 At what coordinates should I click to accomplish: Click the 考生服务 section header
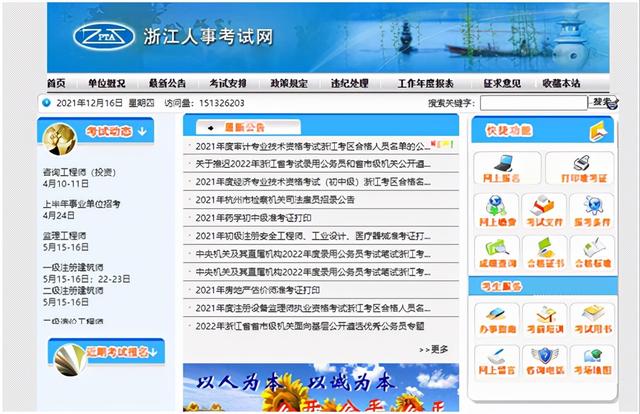tap(543, 286)
